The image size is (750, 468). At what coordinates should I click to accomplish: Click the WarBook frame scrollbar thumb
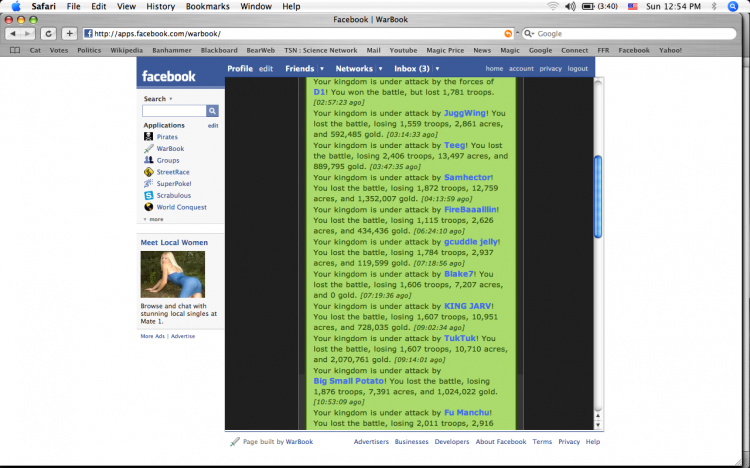pyautogui.click(x=598, y=196)
